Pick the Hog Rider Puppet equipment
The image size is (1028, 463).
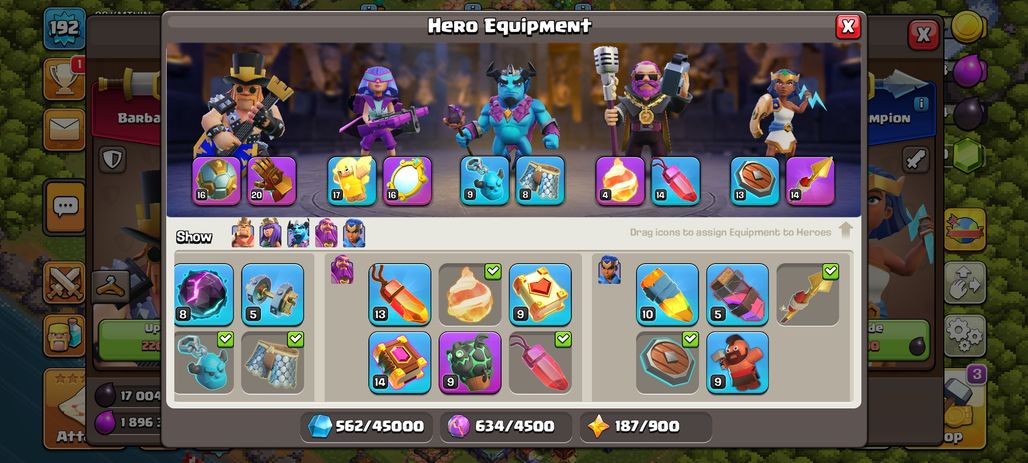[x=738, y=362]
